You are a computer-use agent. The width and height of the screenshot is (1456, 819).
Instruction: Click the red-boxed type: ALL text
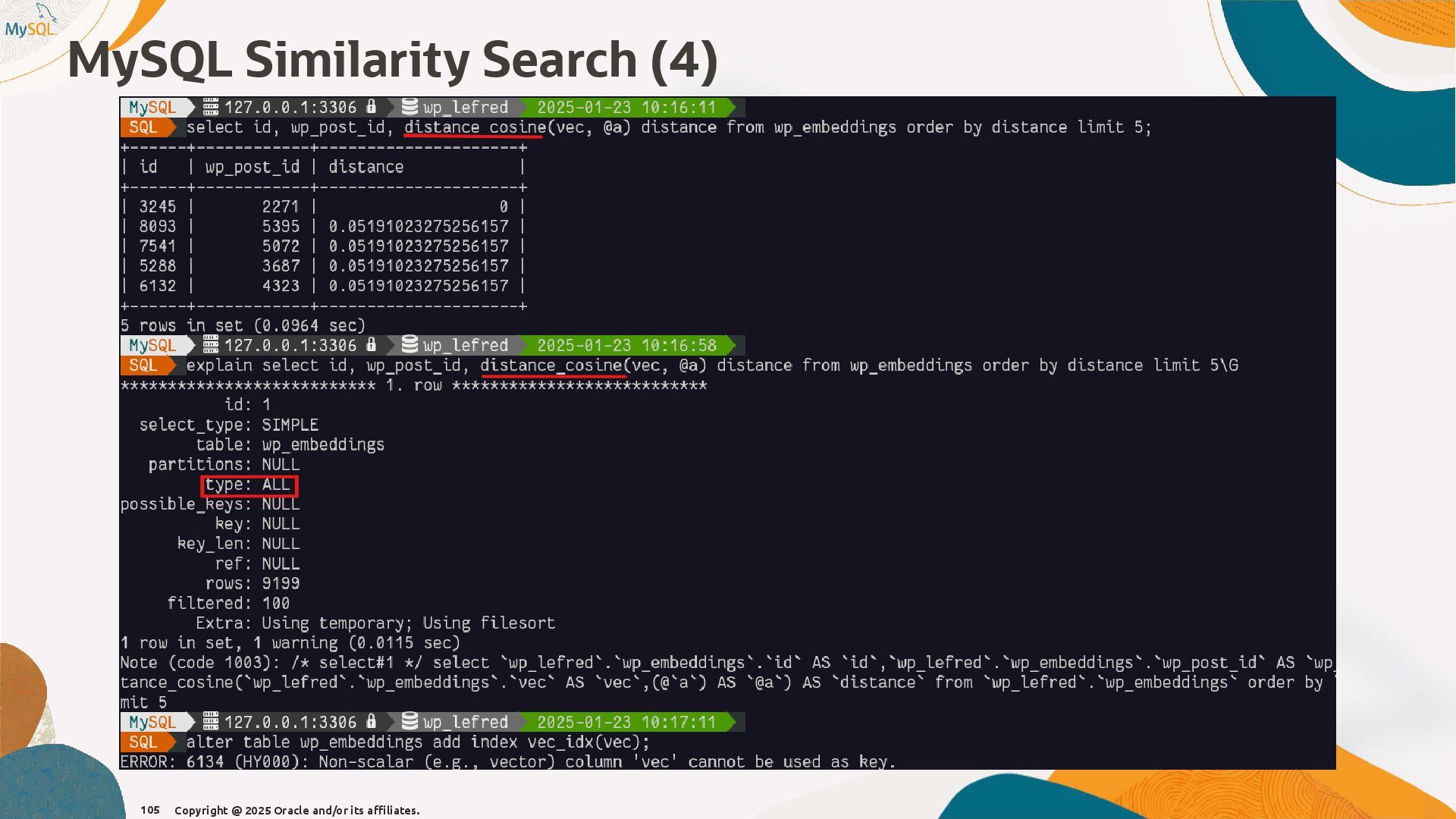[x=249, y=485]
